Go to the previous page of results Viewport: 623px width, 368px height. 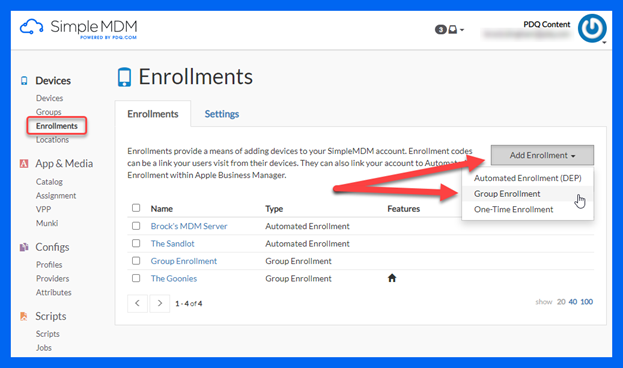(137, 303)
